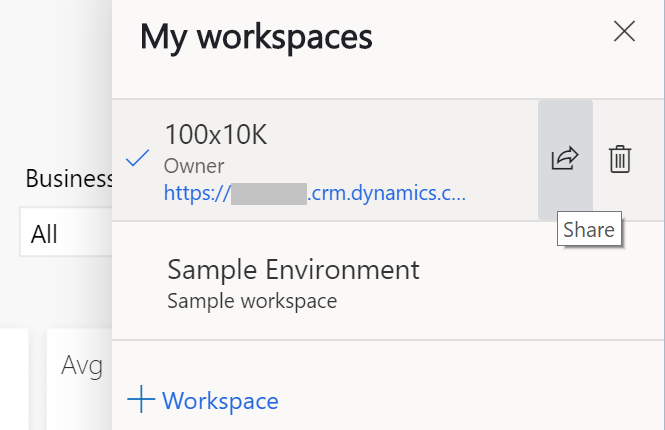This screenshot has height=430, width=665.
Task: Click the Business filter label
Action: 68,179
